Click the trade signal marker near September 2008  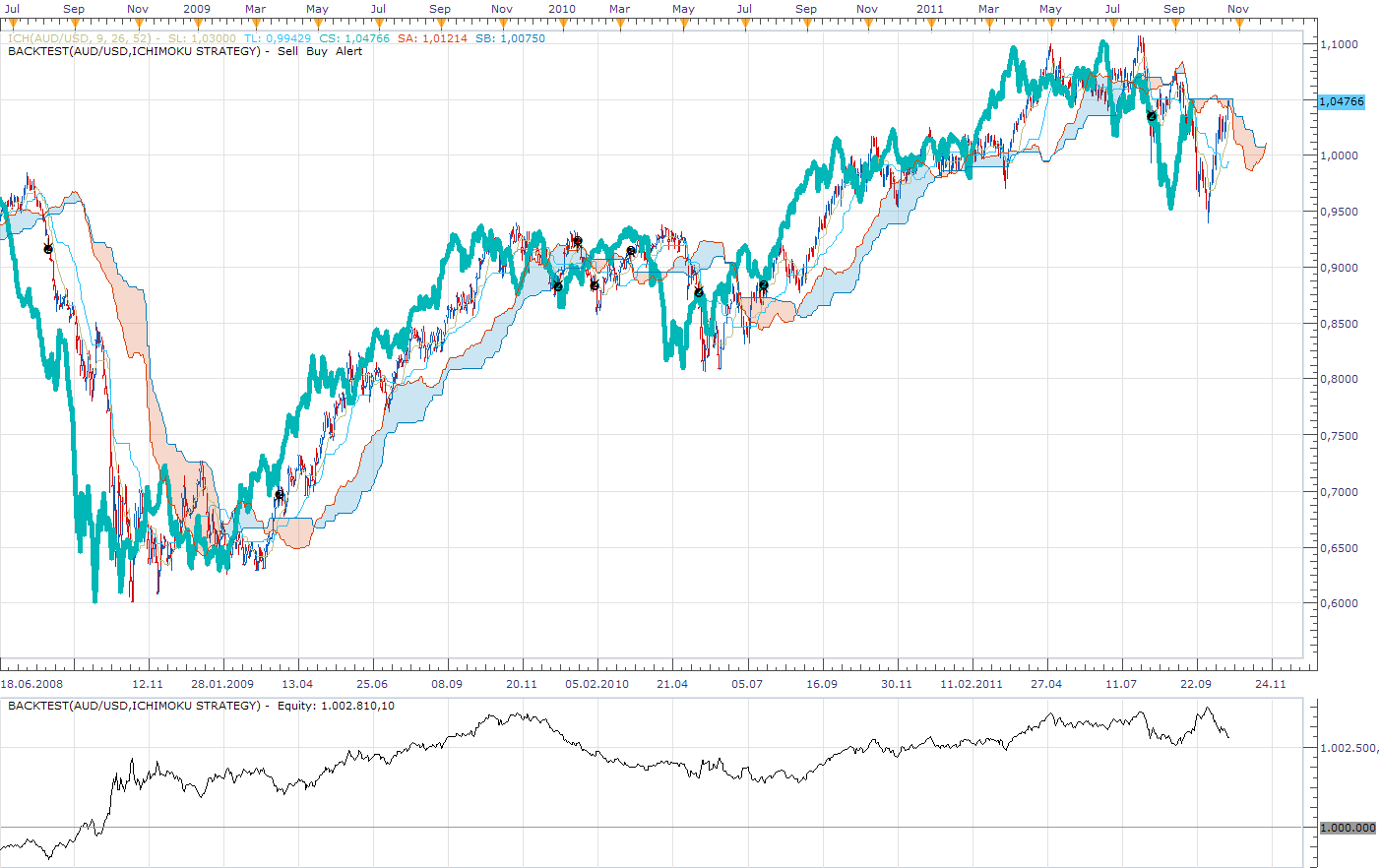[x=48, y=249]
